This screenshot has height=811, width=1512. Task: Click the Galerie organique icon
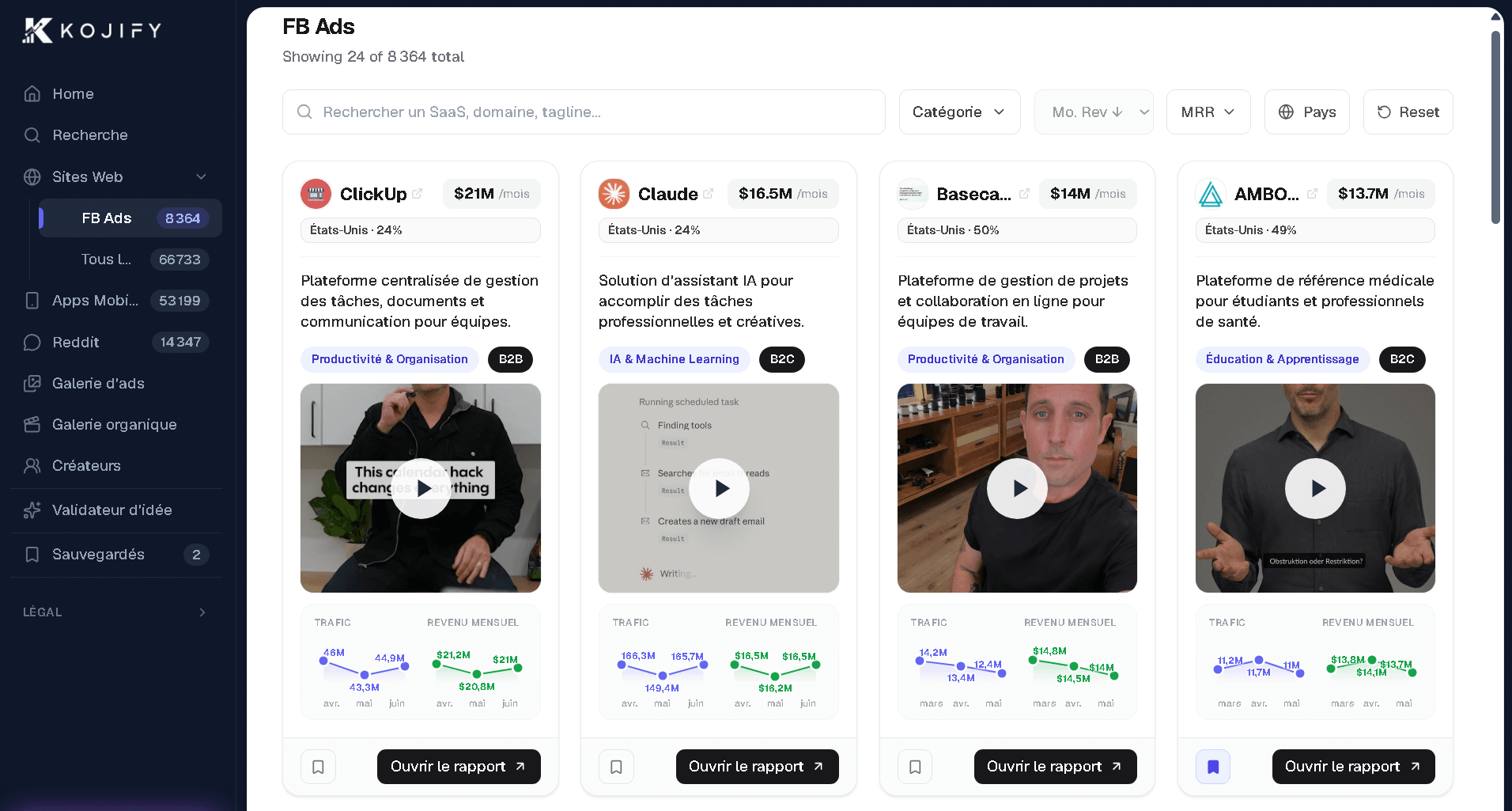(32, 425)
